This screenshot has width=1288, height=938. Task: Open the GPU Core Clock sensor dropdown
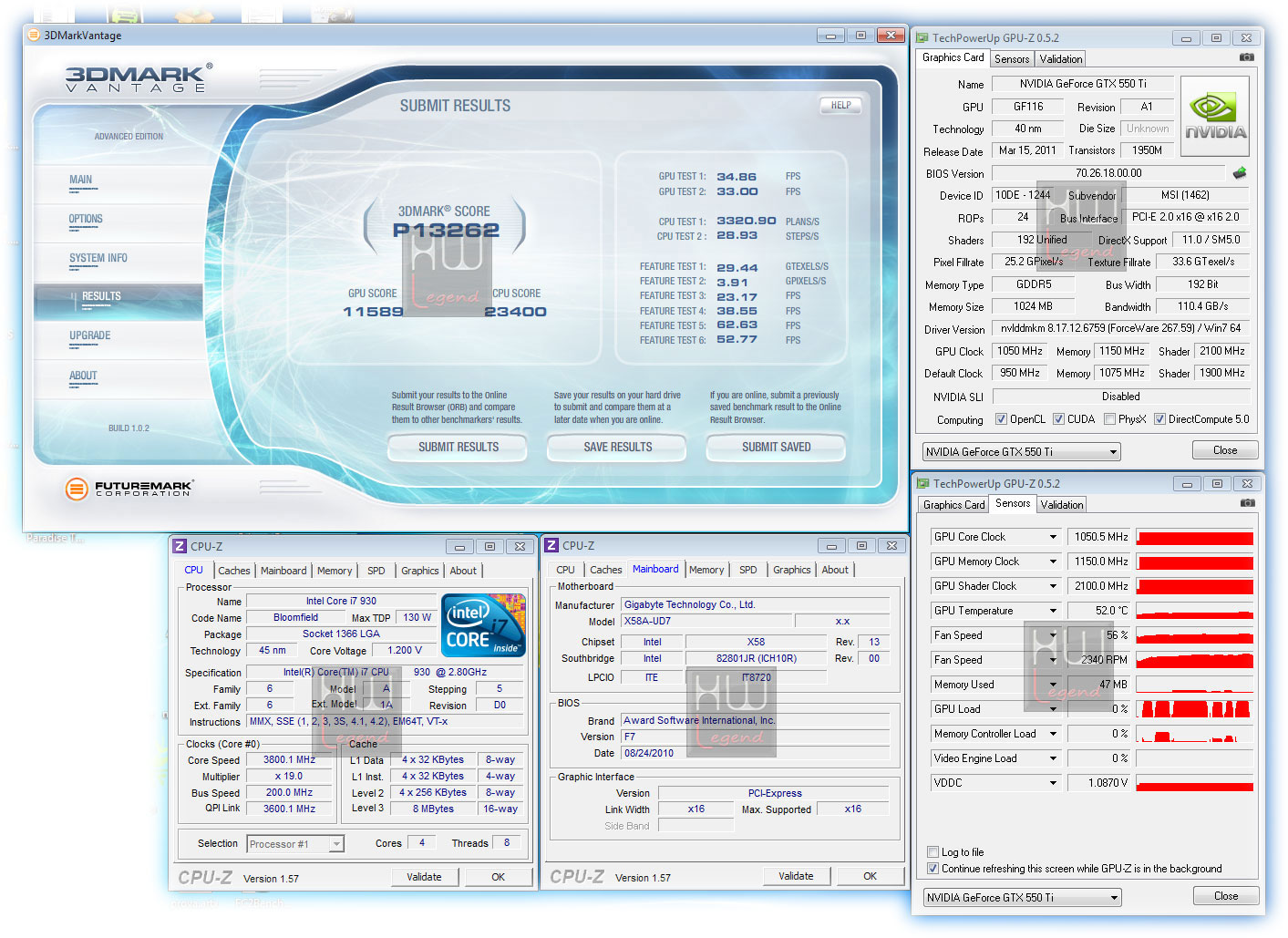pyautogui.click(x=1053, y=537)
